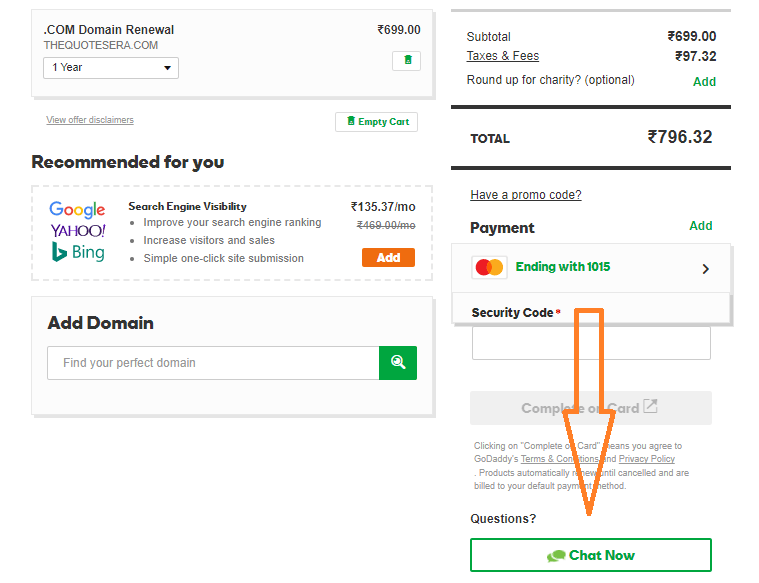Click the Google logo in recommendations
The height and width of the screenshot is (583, 759).
click(x=77, y=209)
